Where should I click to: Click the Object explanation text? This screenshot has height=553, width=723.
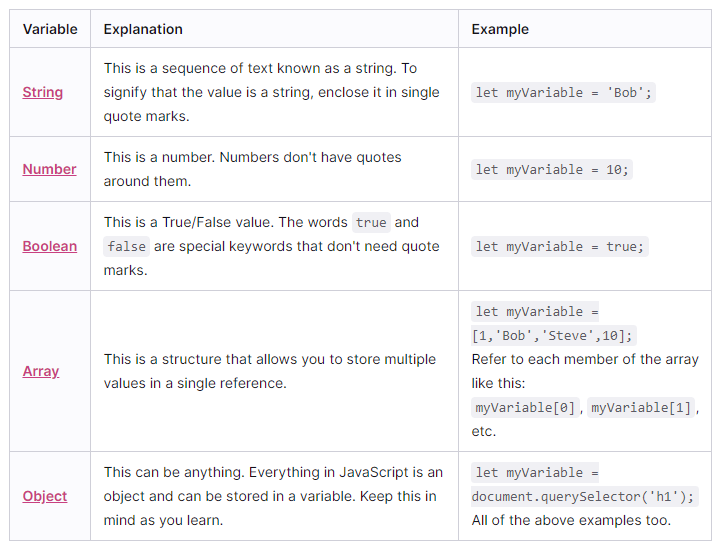click(273, 496)
